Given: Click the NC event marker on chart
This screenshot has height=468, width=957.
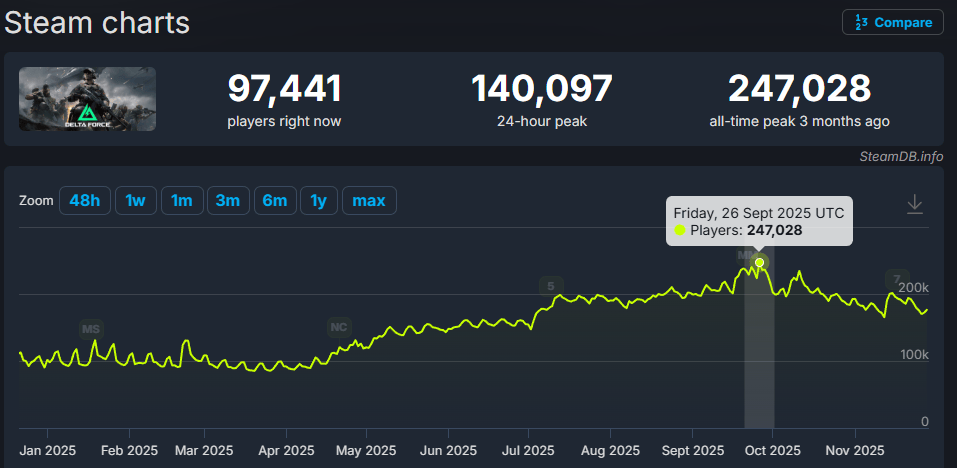Looking at the screenshot, I should coord(339,327).
